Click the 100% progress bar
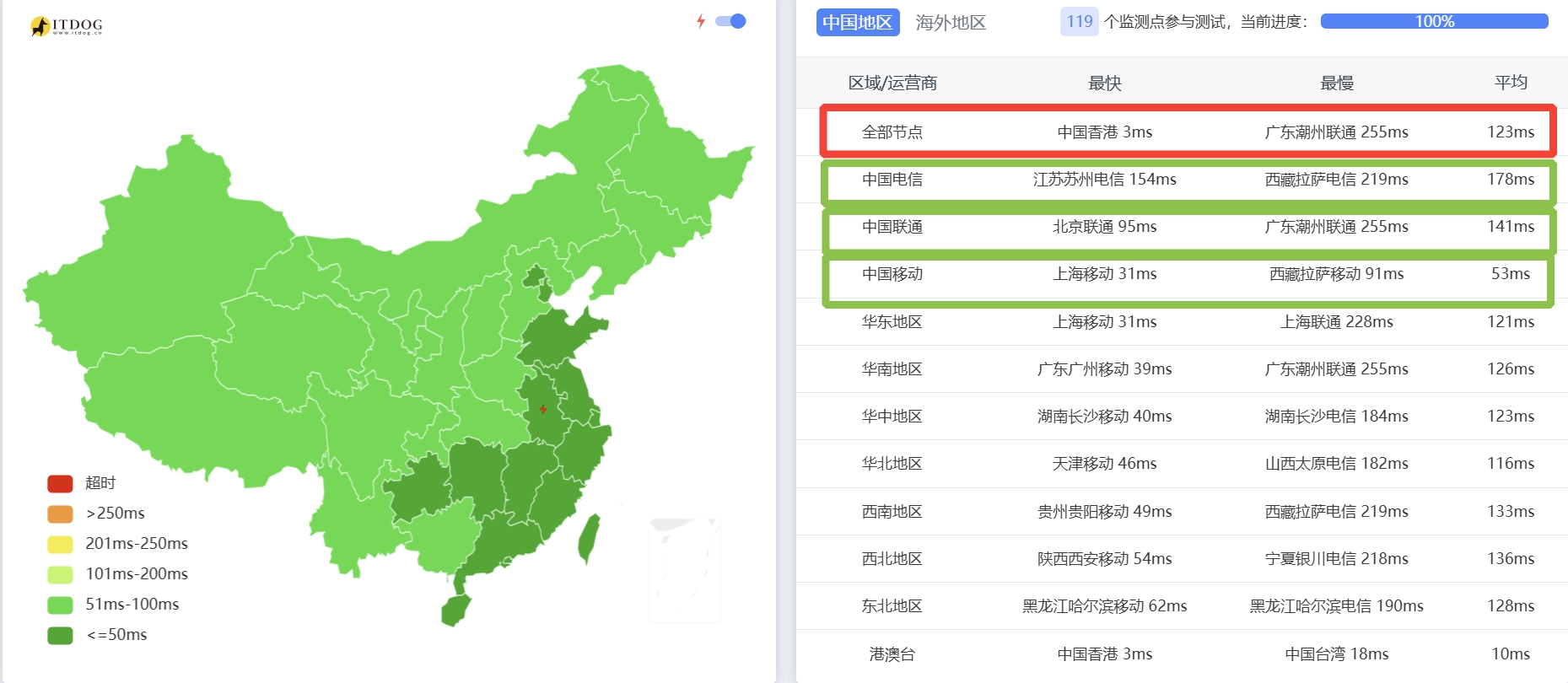The image size is (1568, 683). pos(1434,21)
